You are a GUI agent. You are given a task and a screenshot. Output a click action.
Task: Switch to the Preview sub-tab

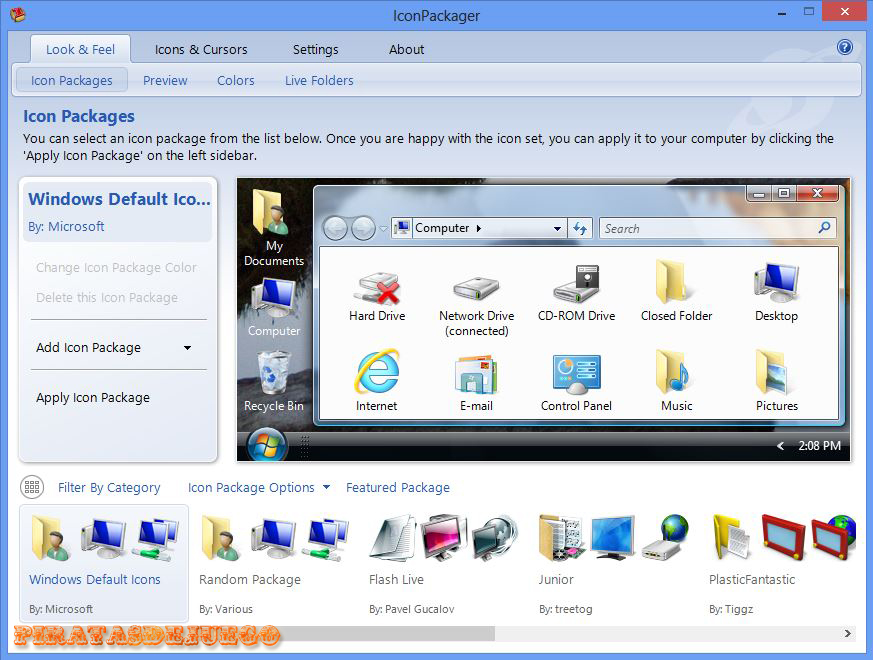165,80
